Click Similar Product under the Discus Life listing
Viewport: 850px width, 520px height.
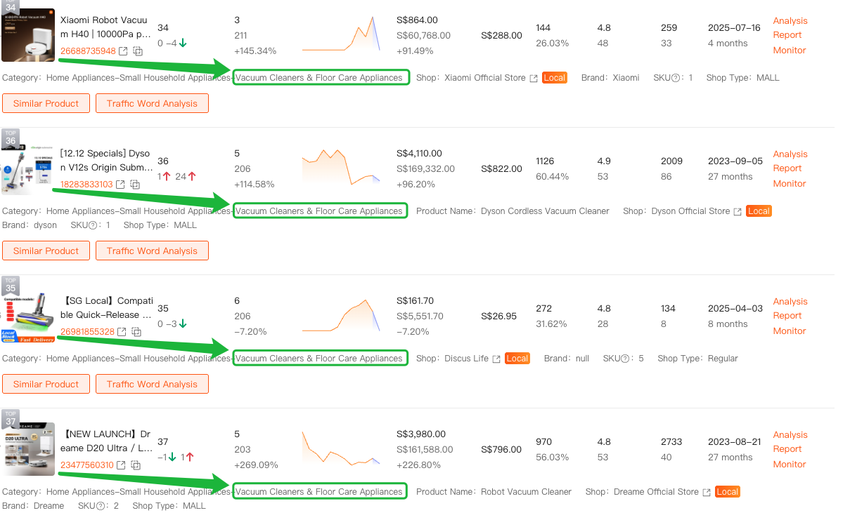[46, 384]
